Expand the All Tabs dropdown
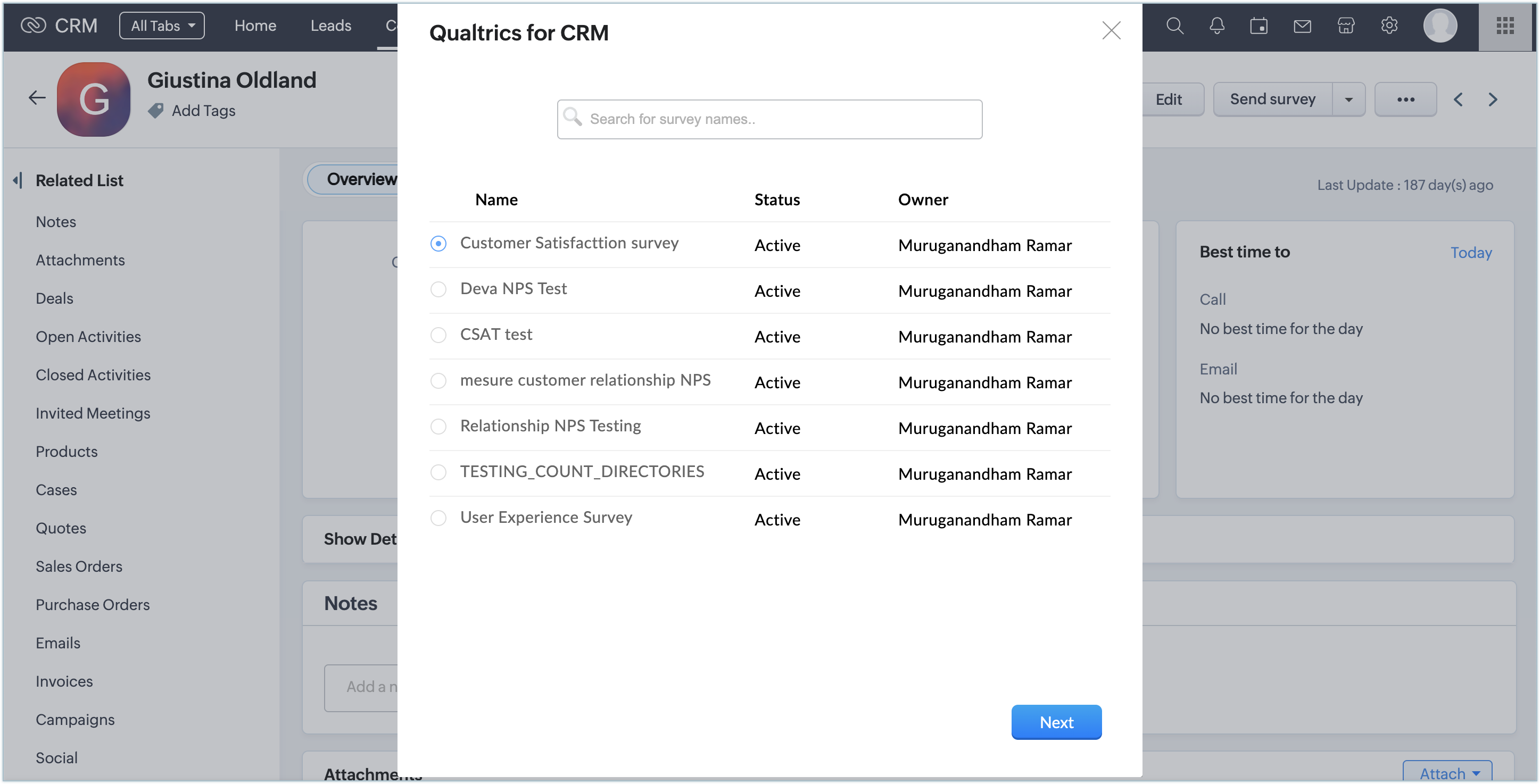Screen dimensions: 1540x784 pyautogui.click(x=162, y=26)
